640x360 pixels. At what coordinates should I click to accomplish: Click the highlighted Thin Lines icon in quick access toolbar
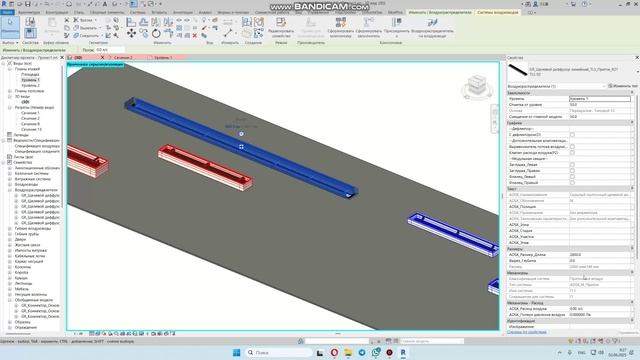coord(133,4)
